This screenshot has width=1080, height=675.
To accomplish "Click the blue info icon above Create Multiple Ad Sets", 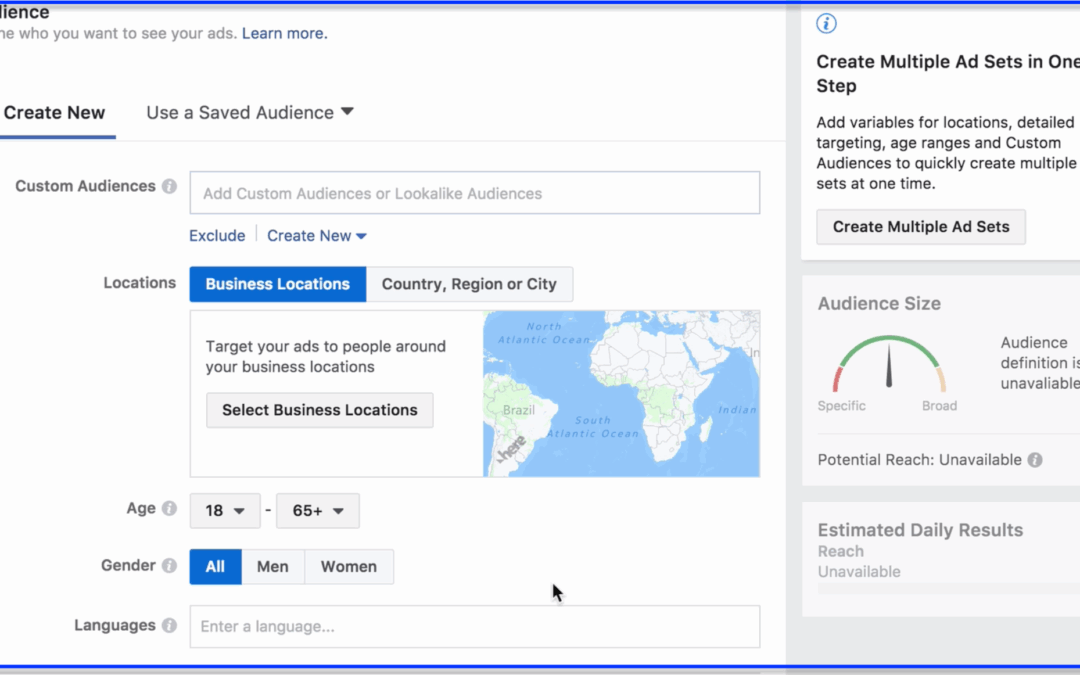I will (x=827, y=23).
